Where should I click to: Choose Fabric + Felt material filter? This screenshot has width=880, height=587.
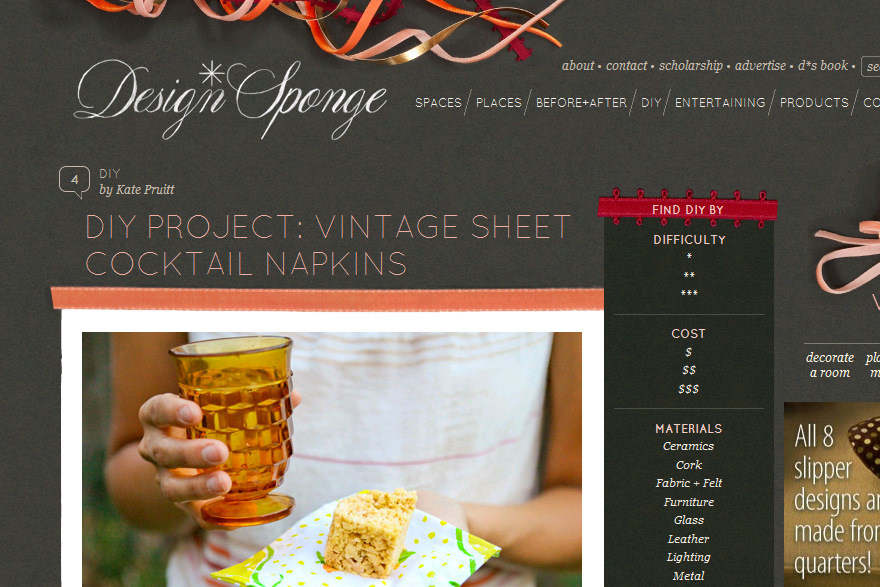click(689, 483)
